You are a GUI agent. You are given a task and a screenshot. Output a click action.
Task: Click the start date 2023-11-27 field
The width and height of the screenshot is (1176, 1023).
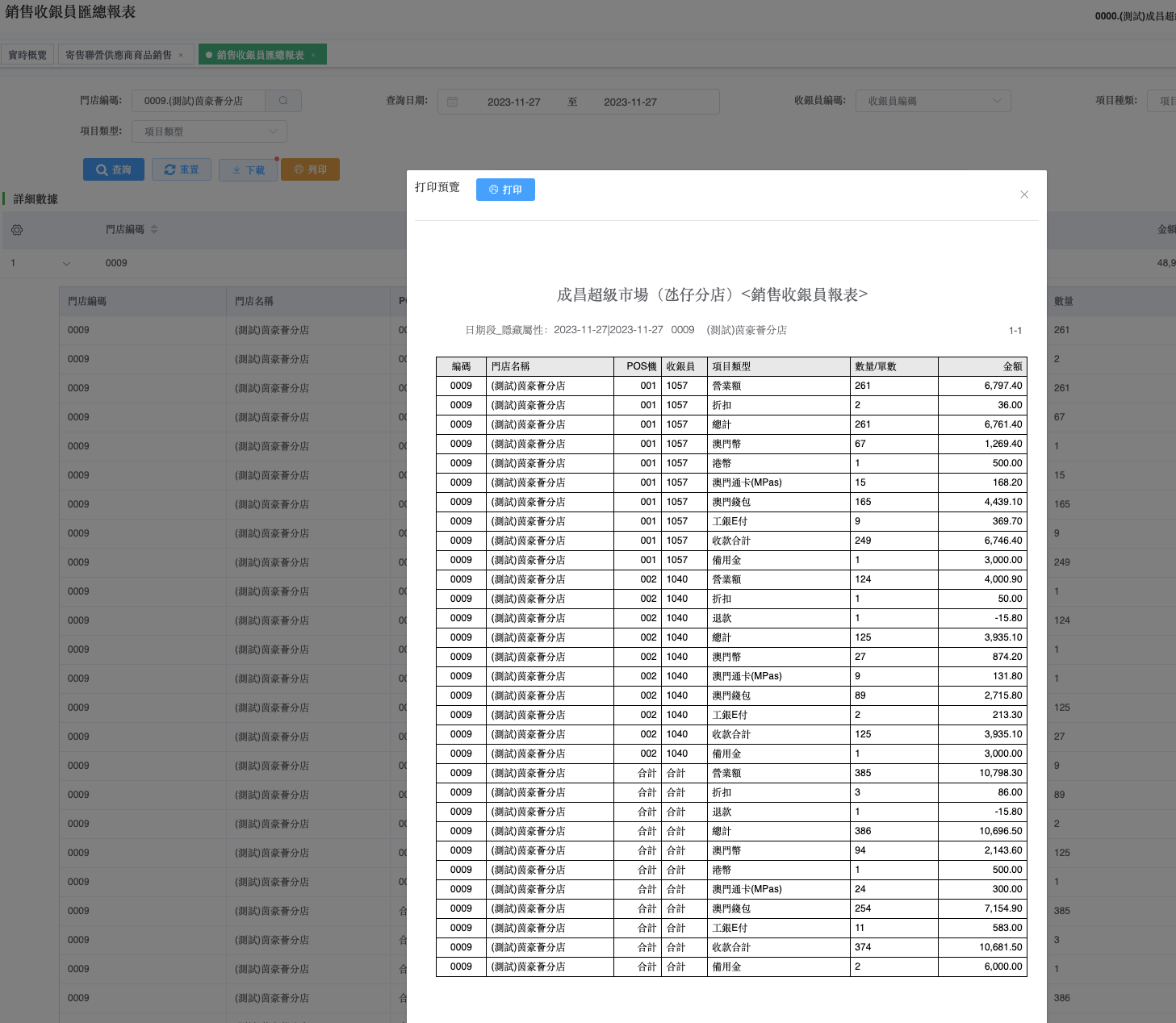[x=513, y=102]
